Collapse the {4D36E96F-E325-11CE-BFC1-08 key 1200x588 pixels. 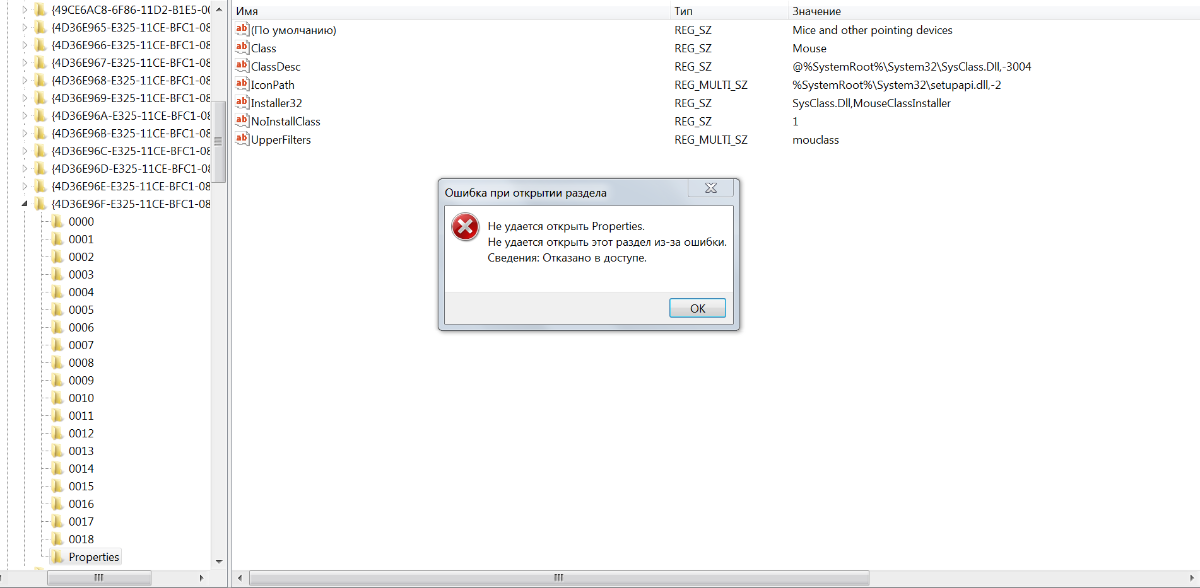(x=25, y=204)
